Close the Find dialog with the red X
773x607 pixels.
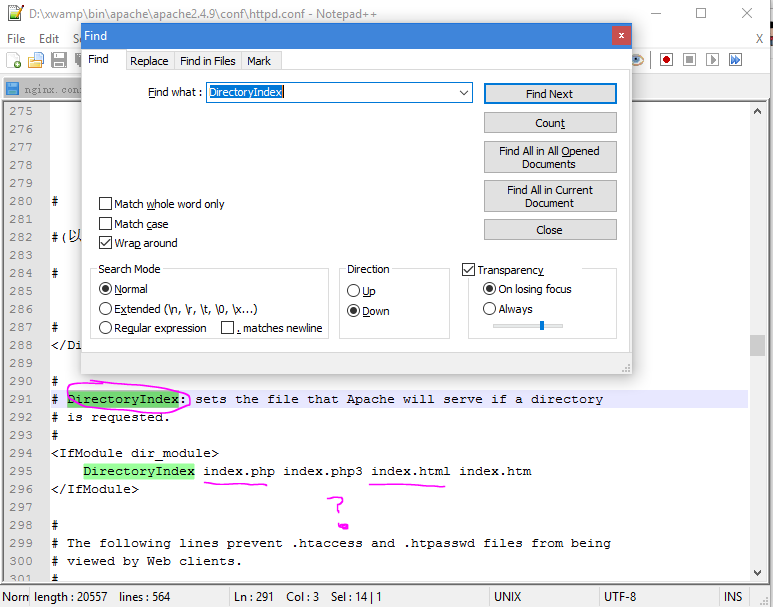click(x=621, y=36)
